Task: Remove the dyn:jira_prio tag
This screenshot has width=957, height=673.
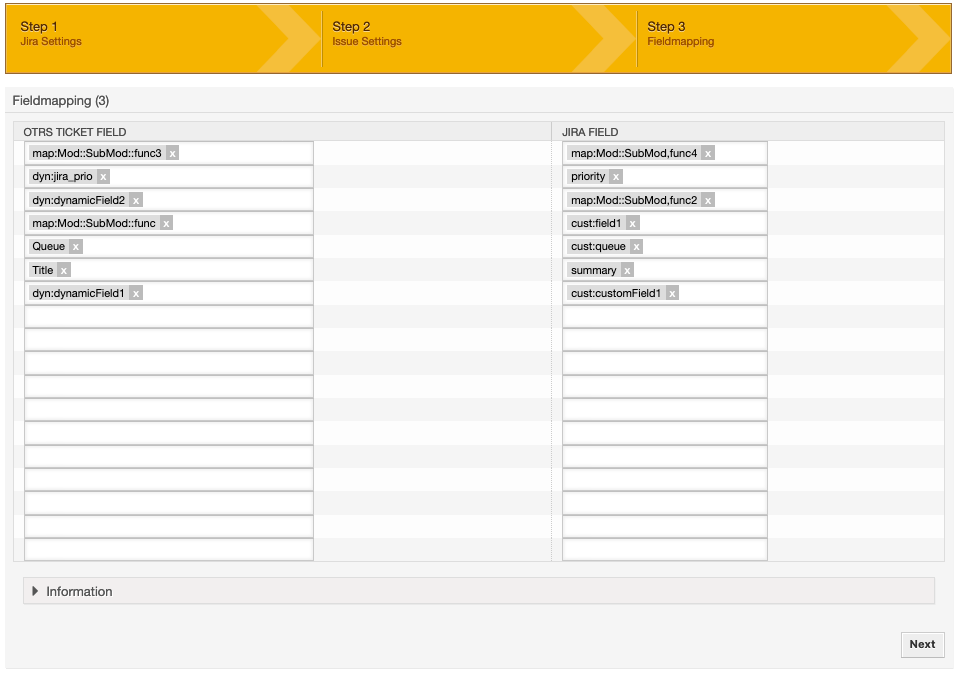Action: tap(103, 177)
